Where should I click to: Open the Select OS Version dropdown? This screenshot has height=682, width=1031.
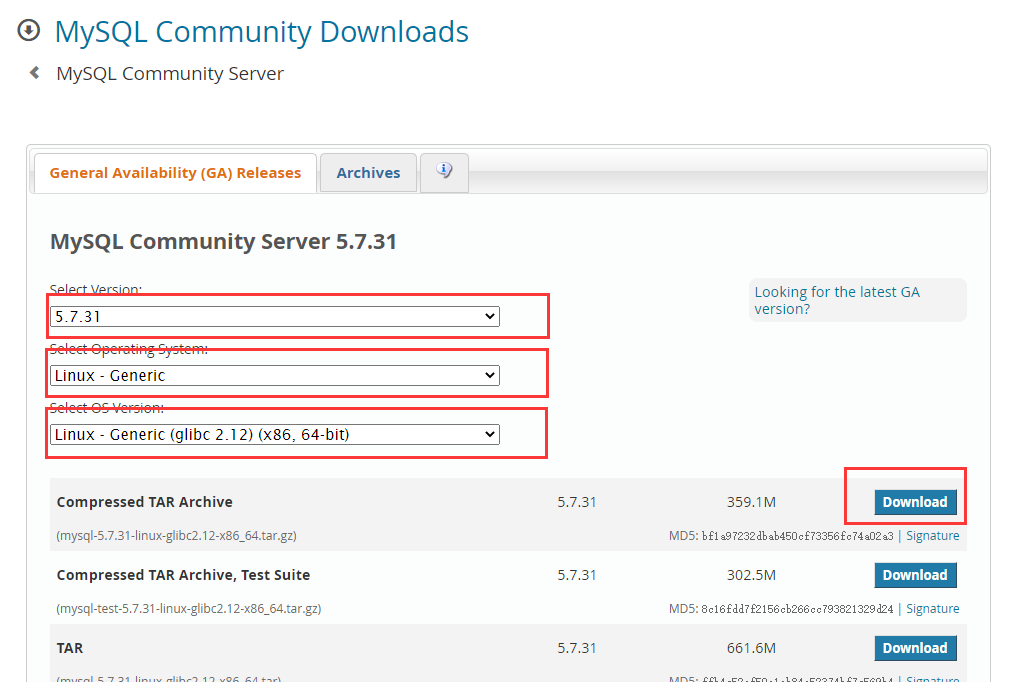[x=275, y=435]
